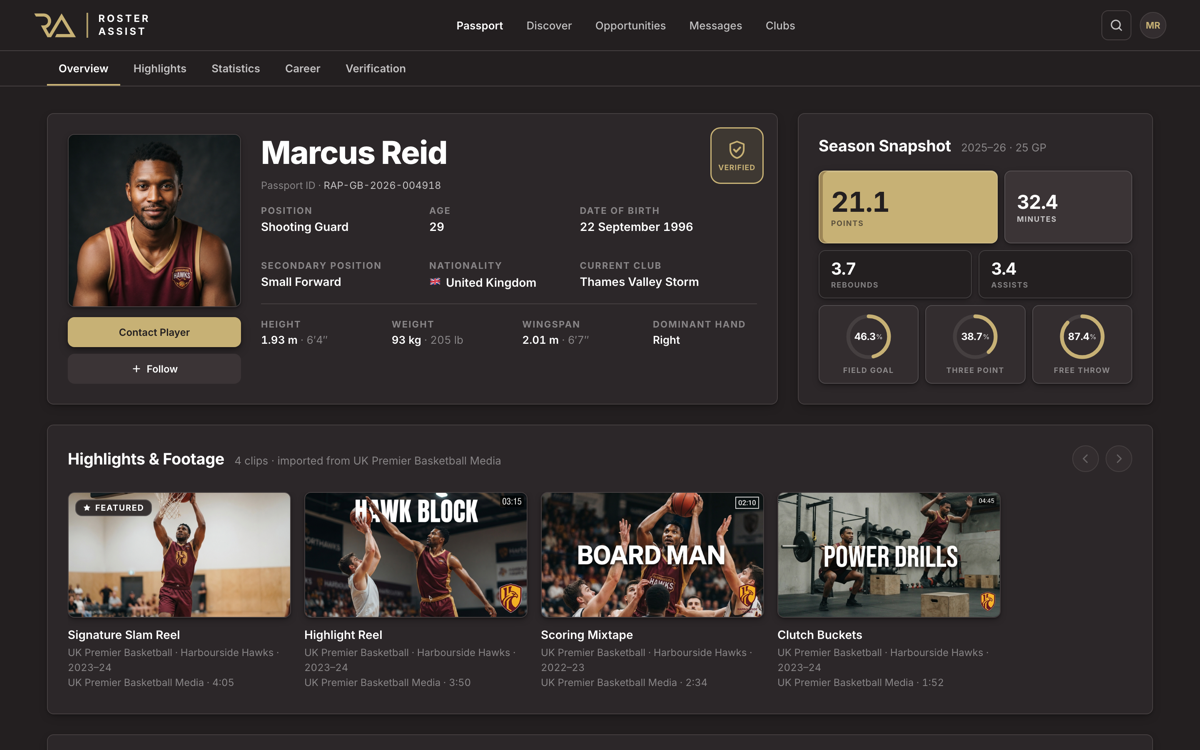Play the Power Drills video thumbnail

click(x=889, y=555)
